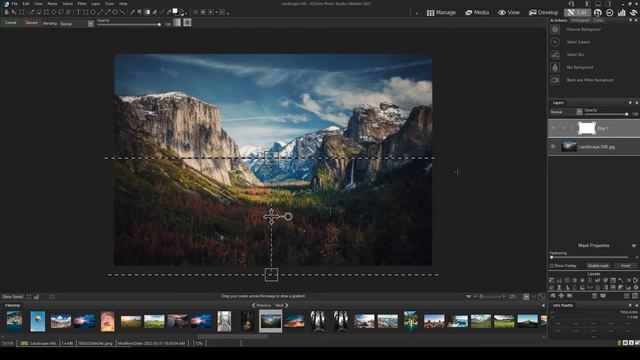Click the Invert mask button
Image resolution: width=640 pixels, height=360 pixels.
625,266
